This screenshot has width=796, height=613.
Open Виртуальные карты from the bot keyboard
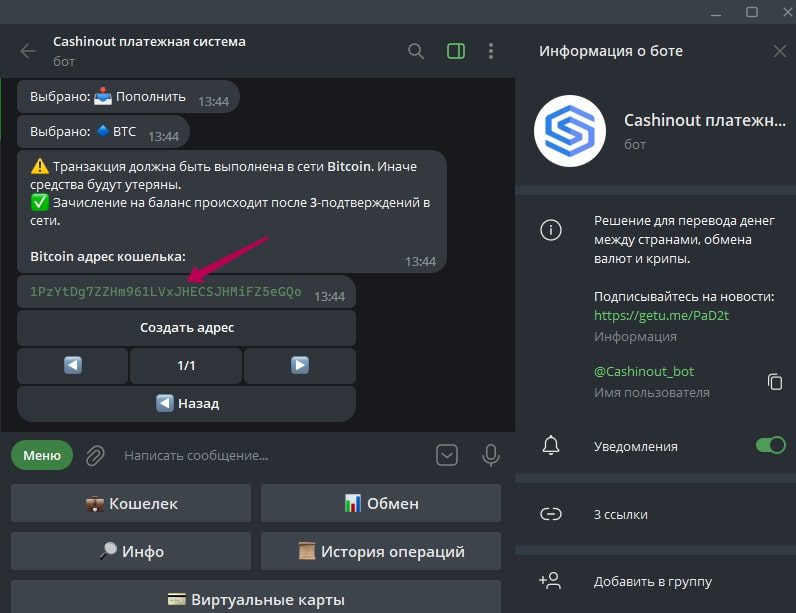click(x=256, y=599)
